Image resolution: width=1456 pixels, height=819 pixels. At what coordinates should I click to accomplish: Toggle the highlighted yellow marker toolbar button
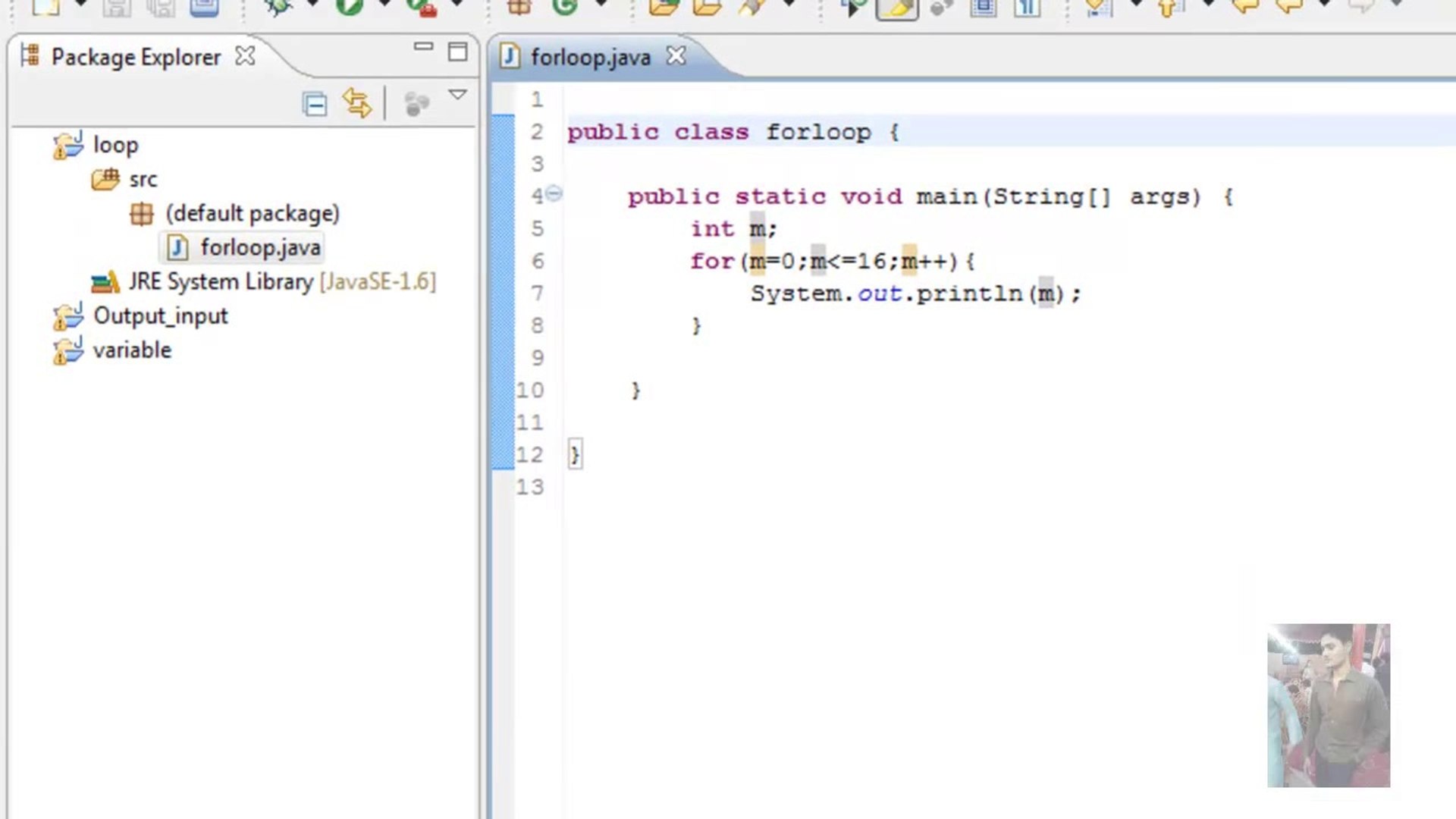point(896,8)
